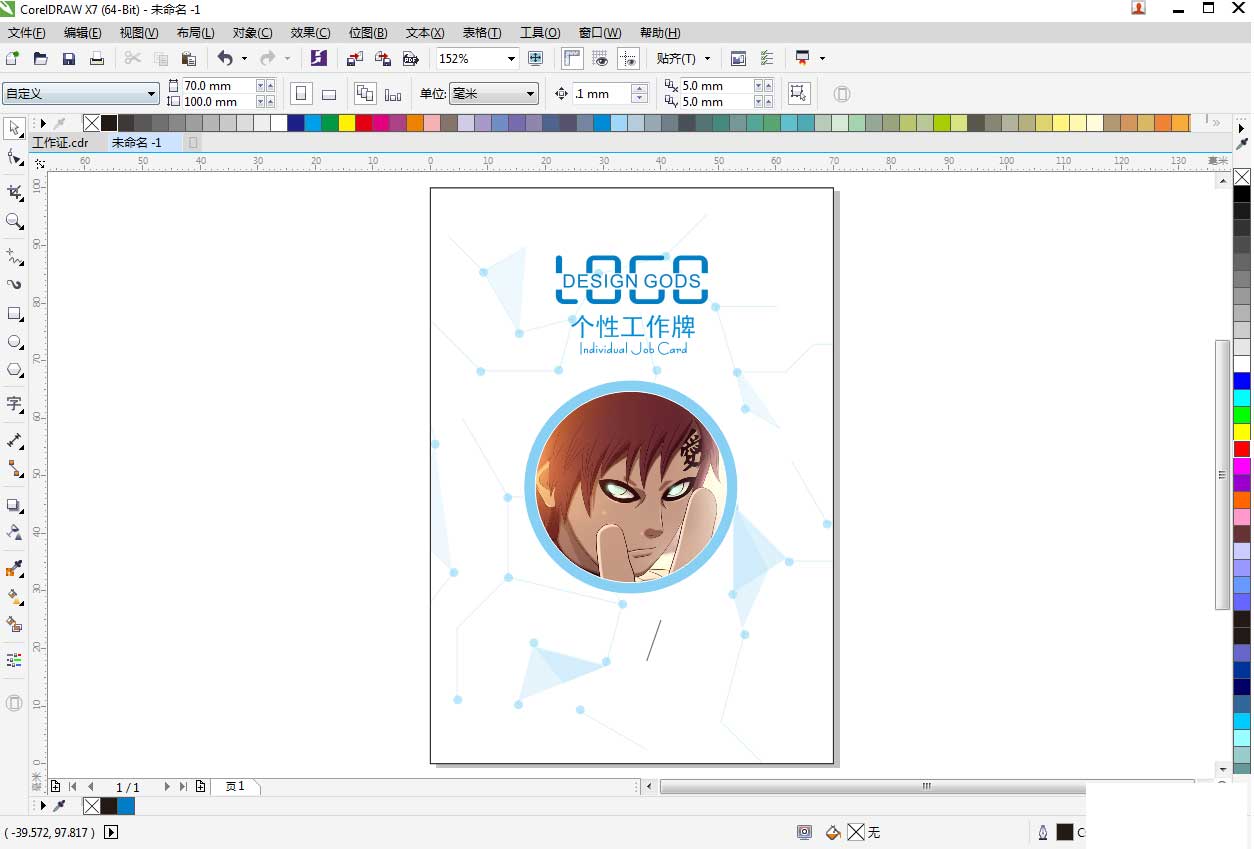
Task: Add page button after page navigator
Action: pyautogui.click(x=201, y=787)
